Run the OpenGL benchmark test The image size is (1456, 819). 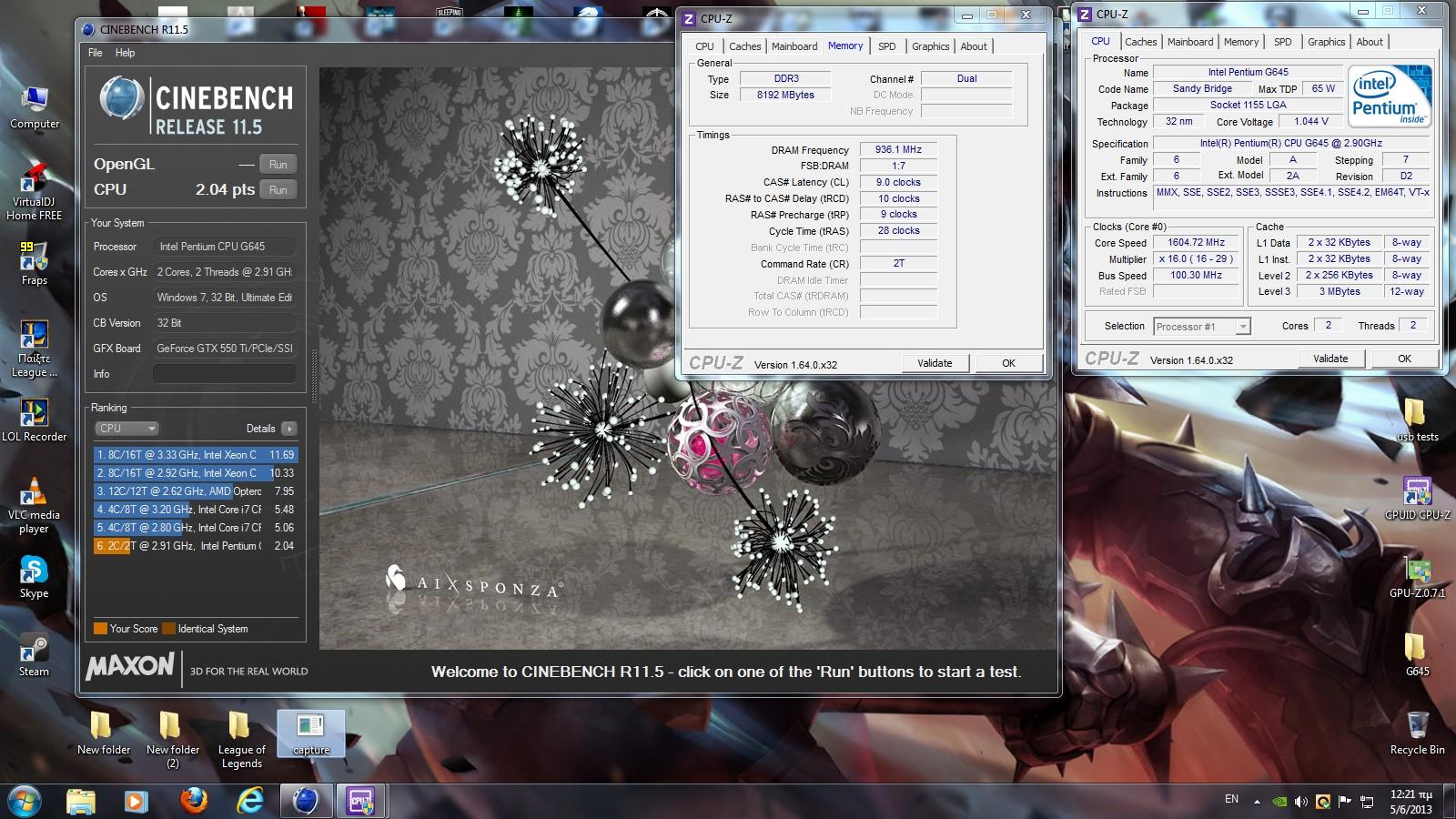click(x=278, y=165)
